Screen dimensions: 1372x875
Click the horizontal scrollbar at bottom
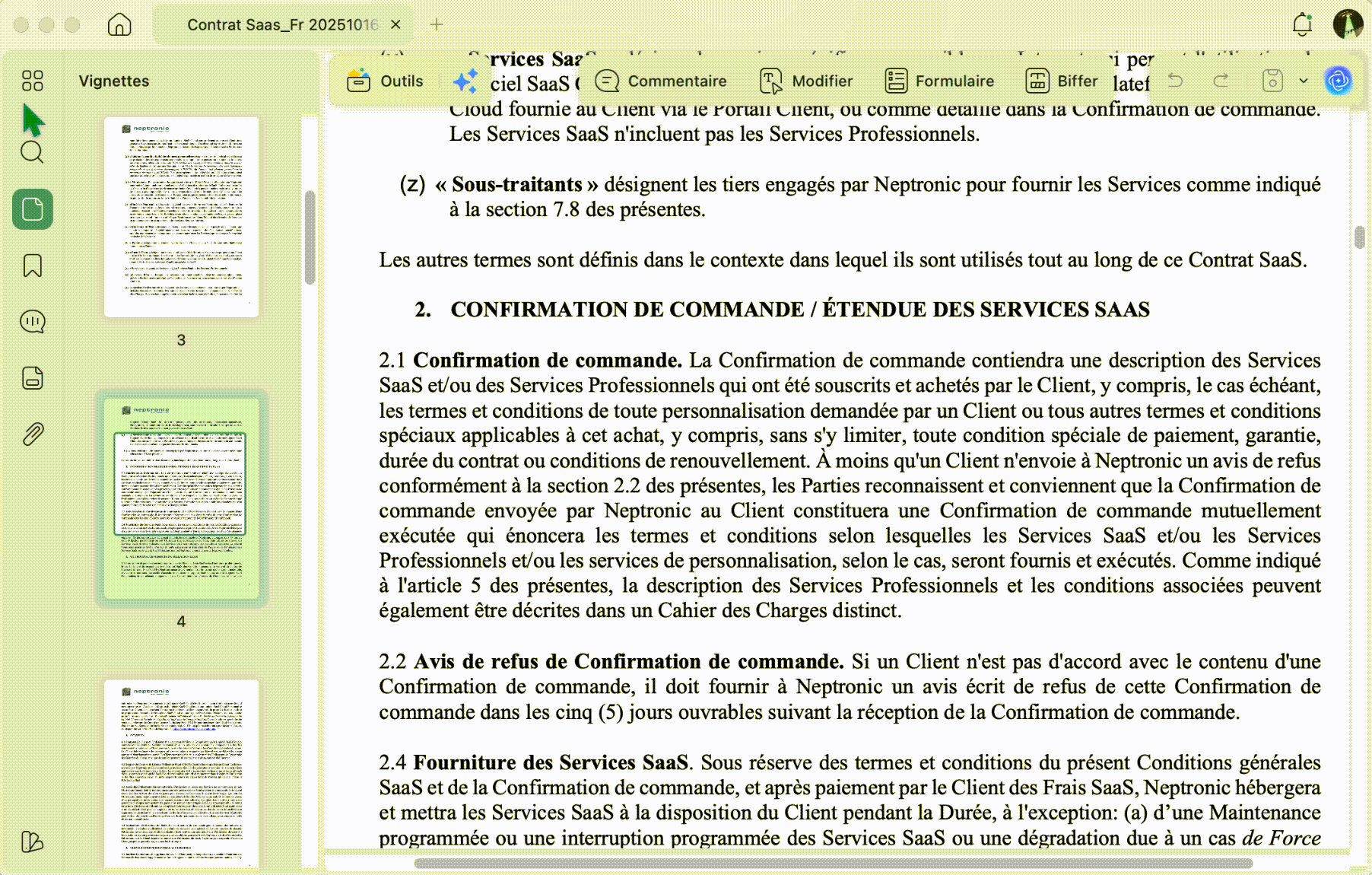click(x=834, y=864)
